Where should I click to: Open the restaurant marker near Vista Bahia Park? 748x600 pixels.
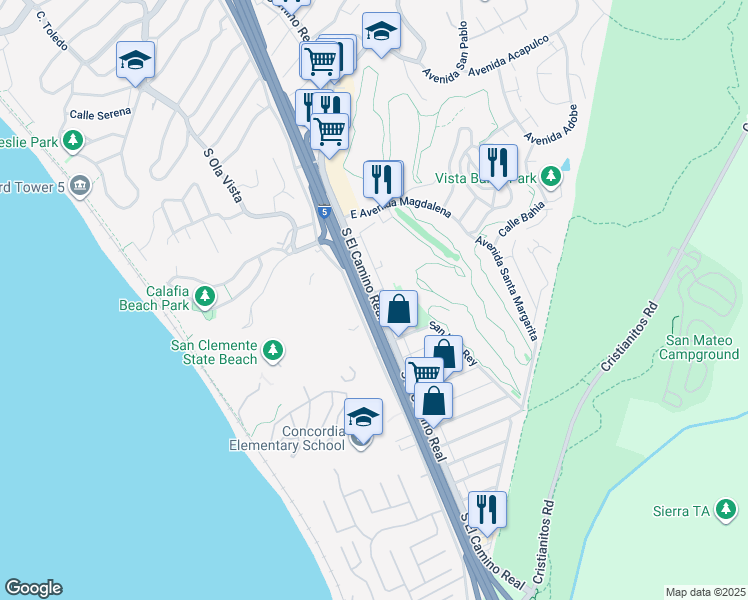(499, 164)
